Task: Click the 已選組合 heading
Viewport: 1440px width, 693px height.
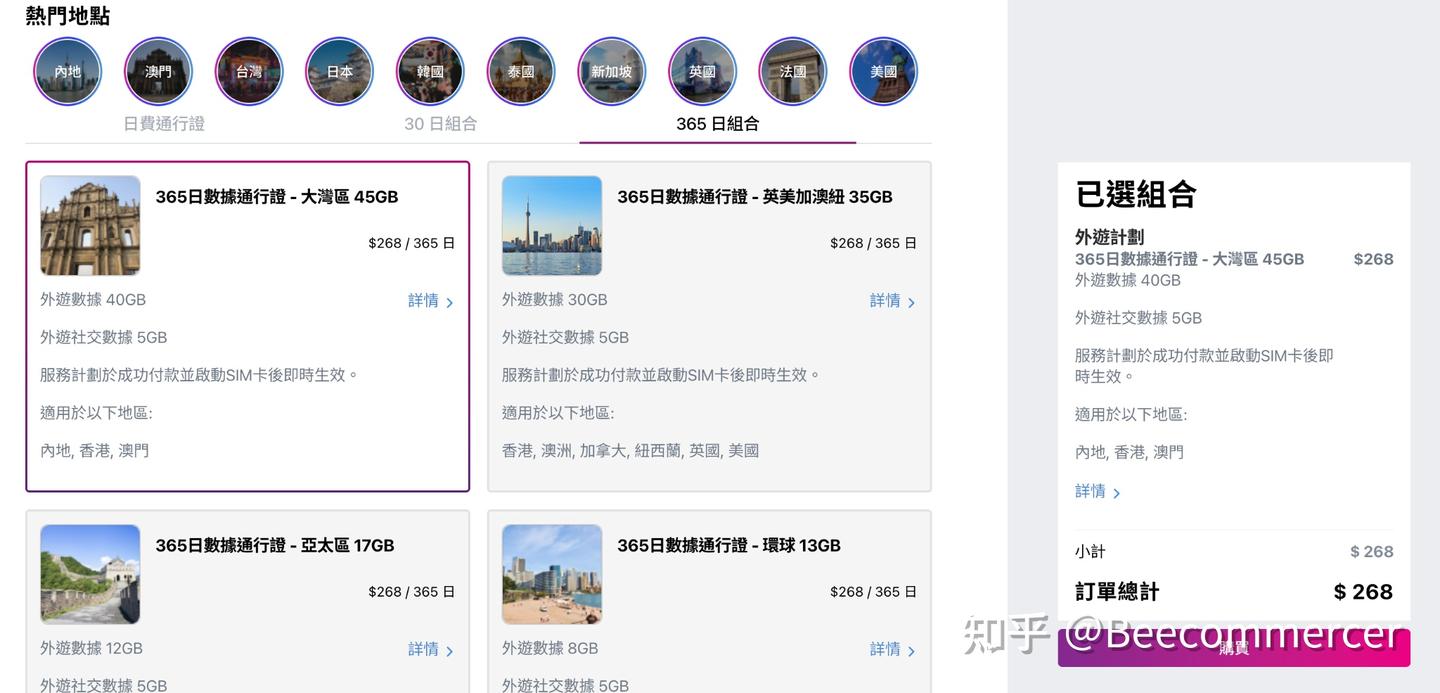Action: 1136,194
